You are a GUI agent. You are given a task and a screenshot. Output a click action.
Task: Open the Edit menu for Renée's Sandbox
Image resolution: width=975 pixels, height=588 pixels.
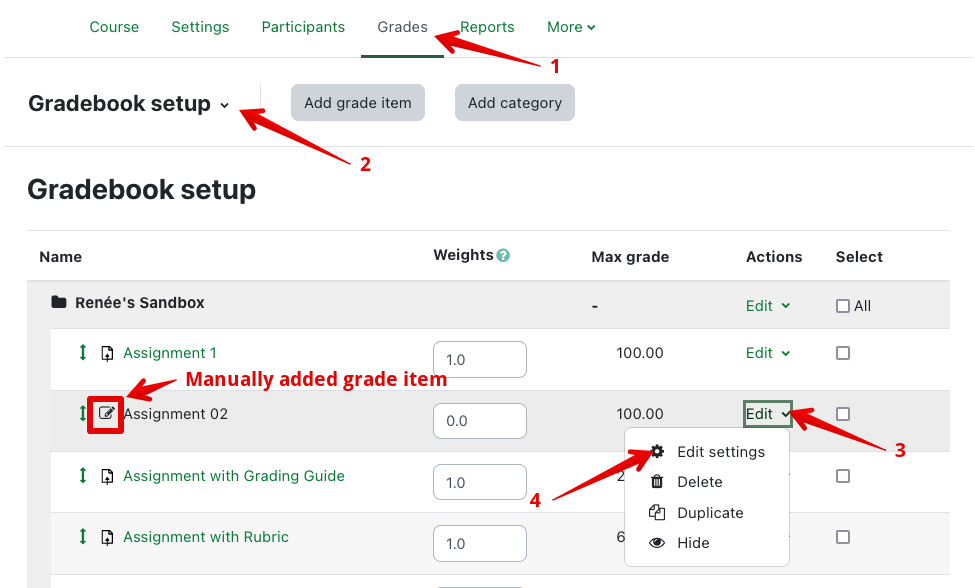click(768, 306)
